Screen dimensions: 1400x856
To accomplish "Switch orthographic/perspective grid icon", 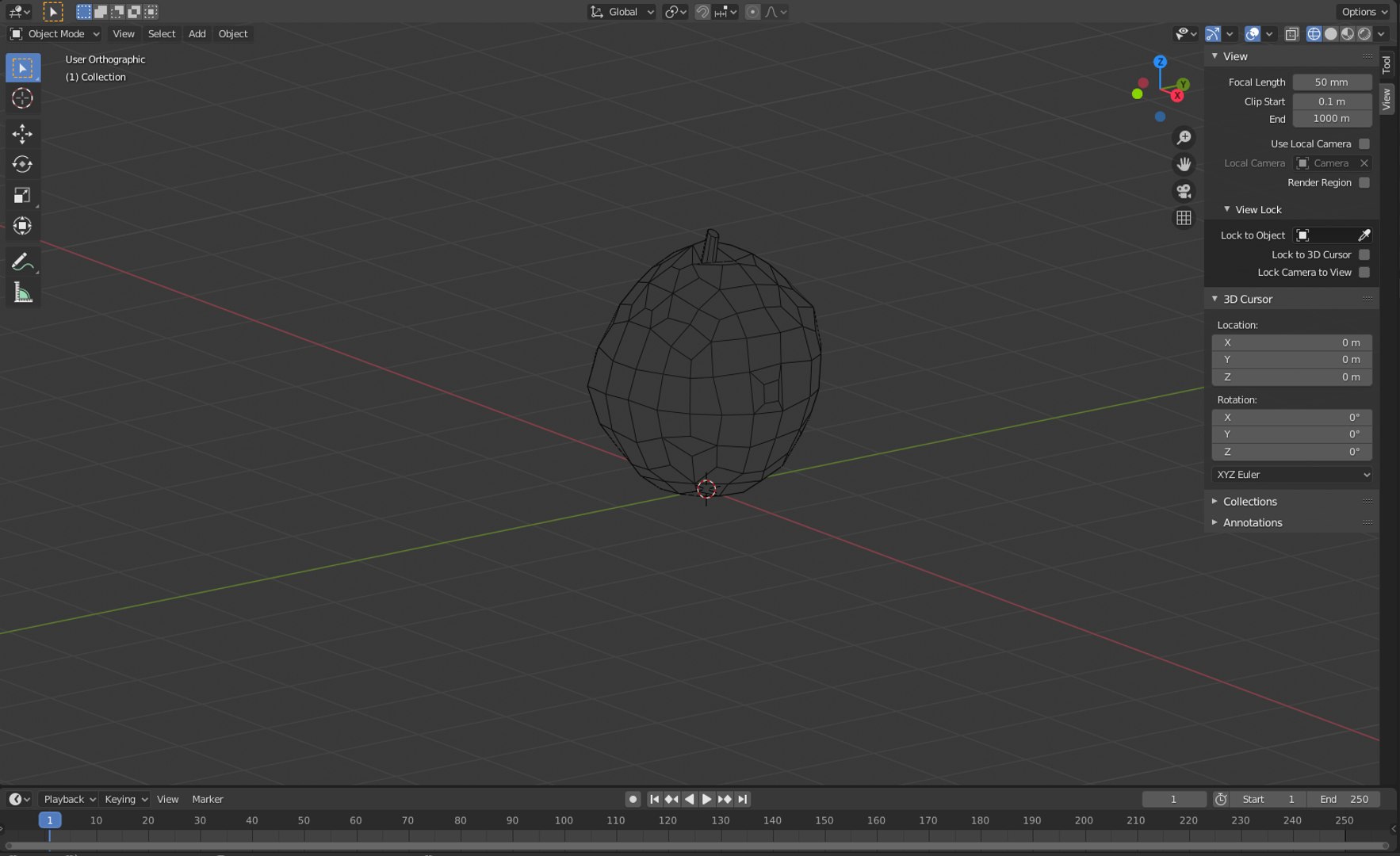I will pyautogui.click(x=1184, y=218).
